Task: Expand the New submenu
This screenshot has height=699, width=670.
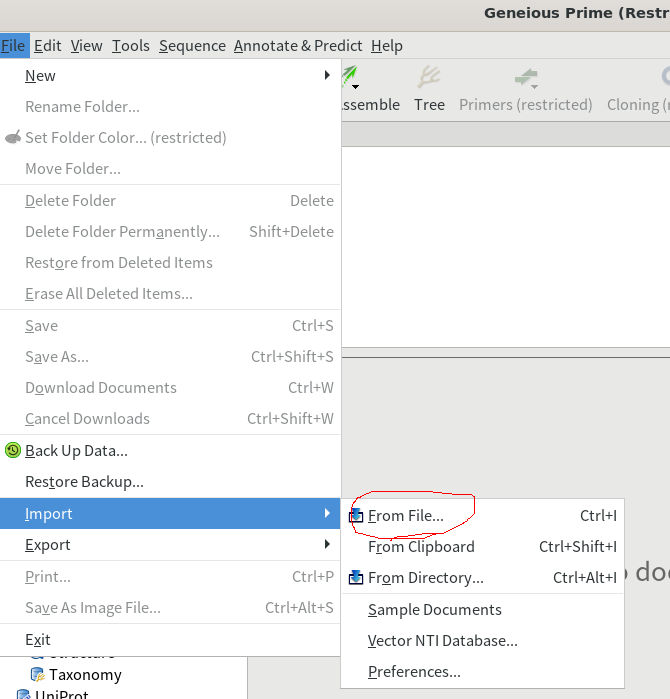Action: click(170, 75)
